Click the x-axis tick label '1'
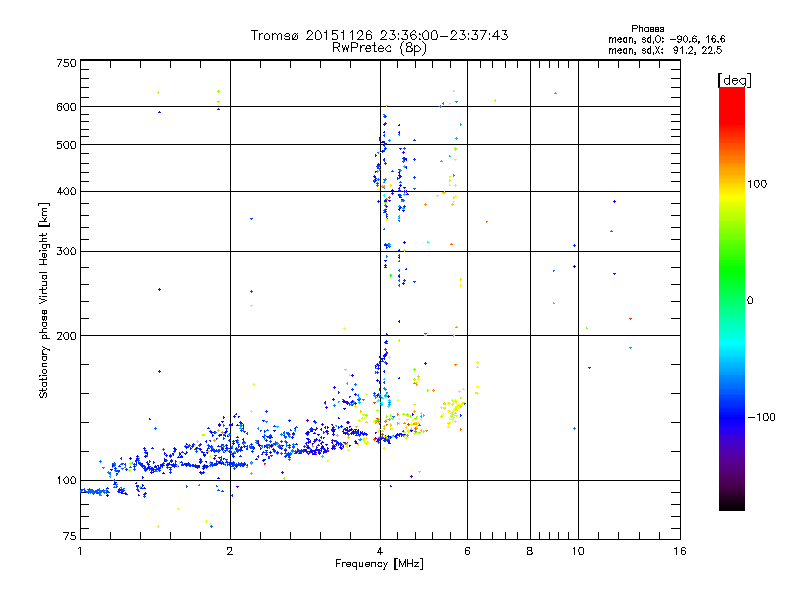 pos(80,551)
